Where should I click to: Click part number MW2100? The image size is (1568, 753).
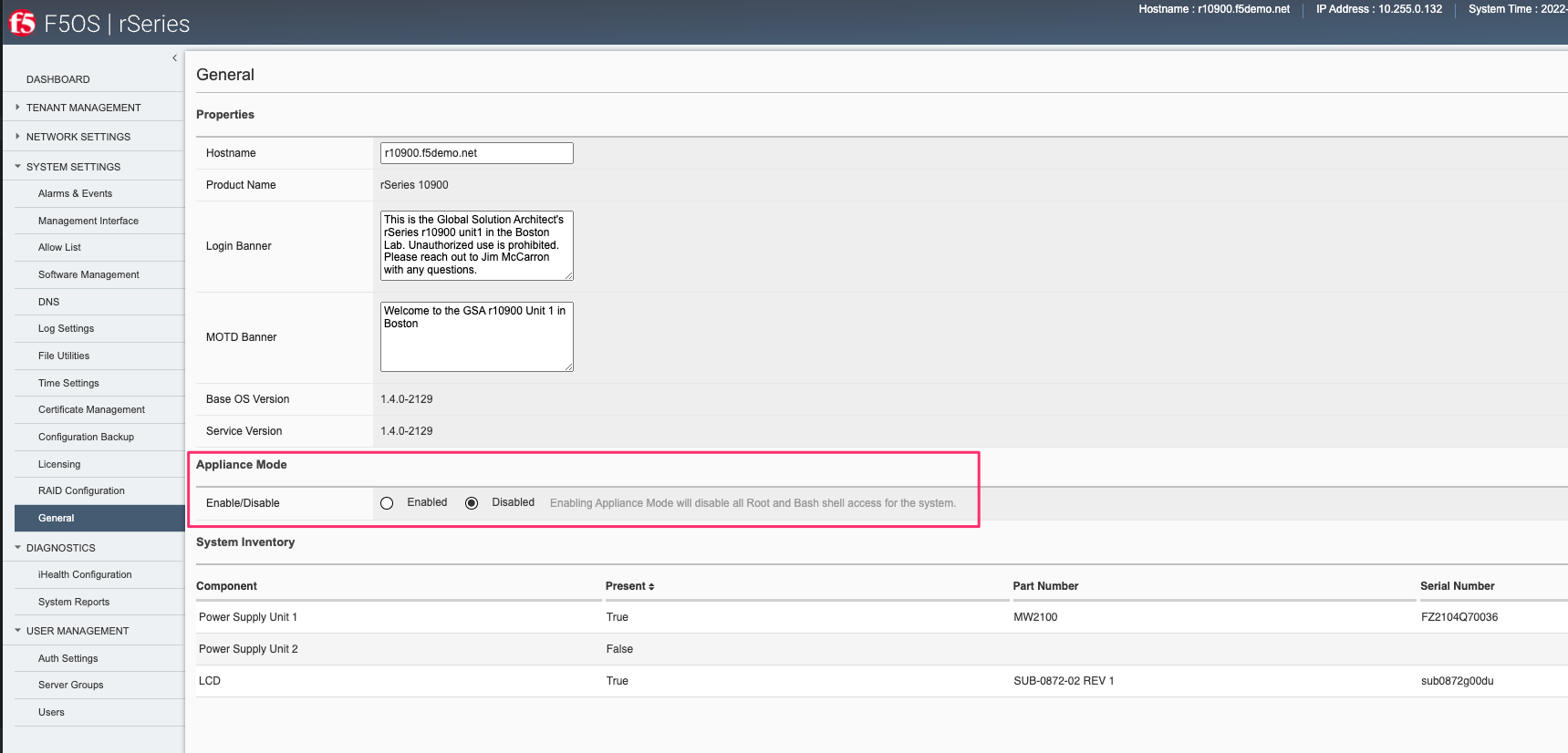(1035, 617)
